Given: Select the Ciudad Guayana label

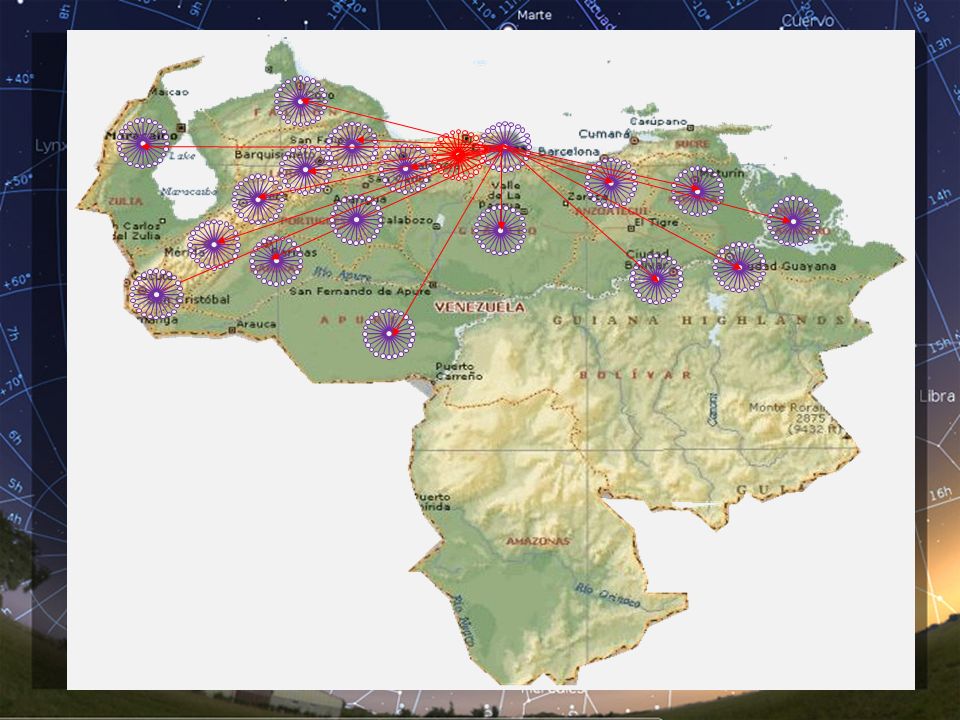Looking at the screenshot, I should [787, 266].
